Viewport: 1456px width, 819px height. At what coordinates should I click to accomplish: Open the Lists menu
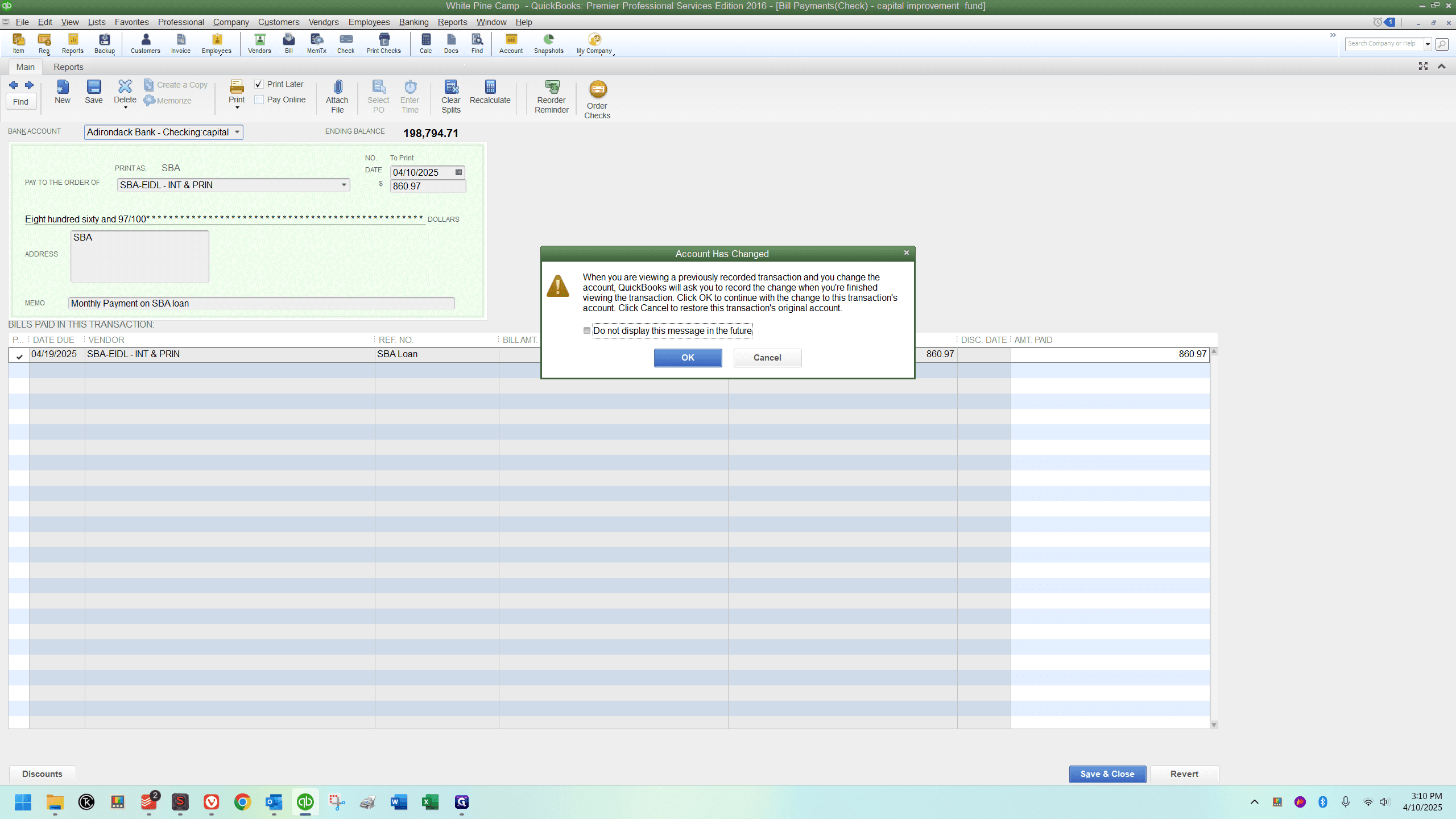pos(97,22)
